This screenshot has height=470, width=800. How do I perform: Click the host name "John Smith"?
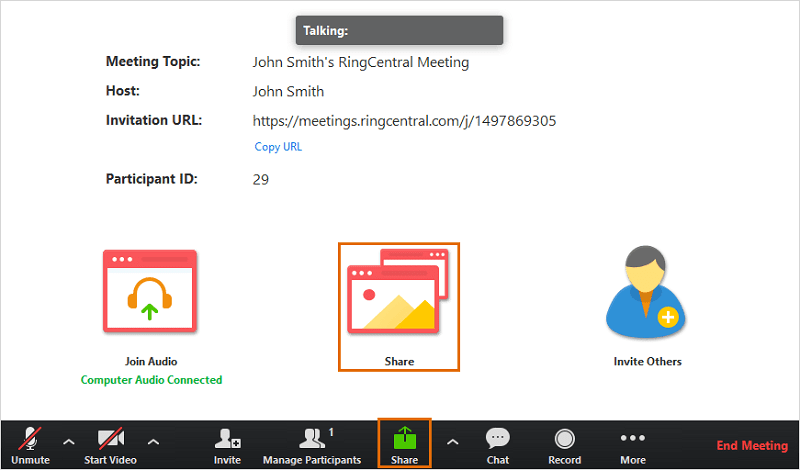point(288,91)
